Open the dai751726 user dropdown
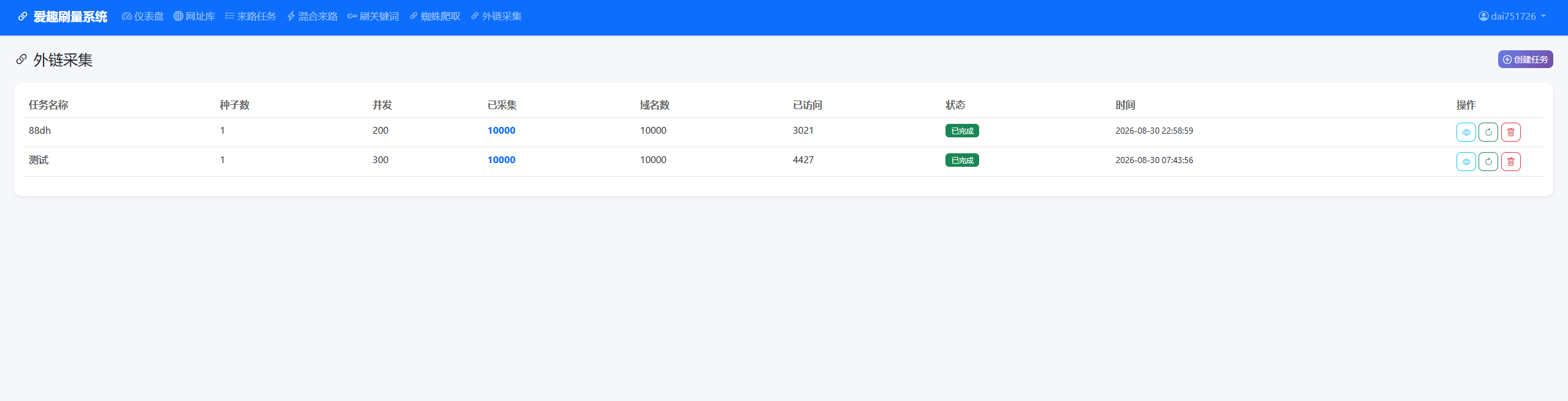Viewport: 1568px width, 401px height. (1512, 17)
